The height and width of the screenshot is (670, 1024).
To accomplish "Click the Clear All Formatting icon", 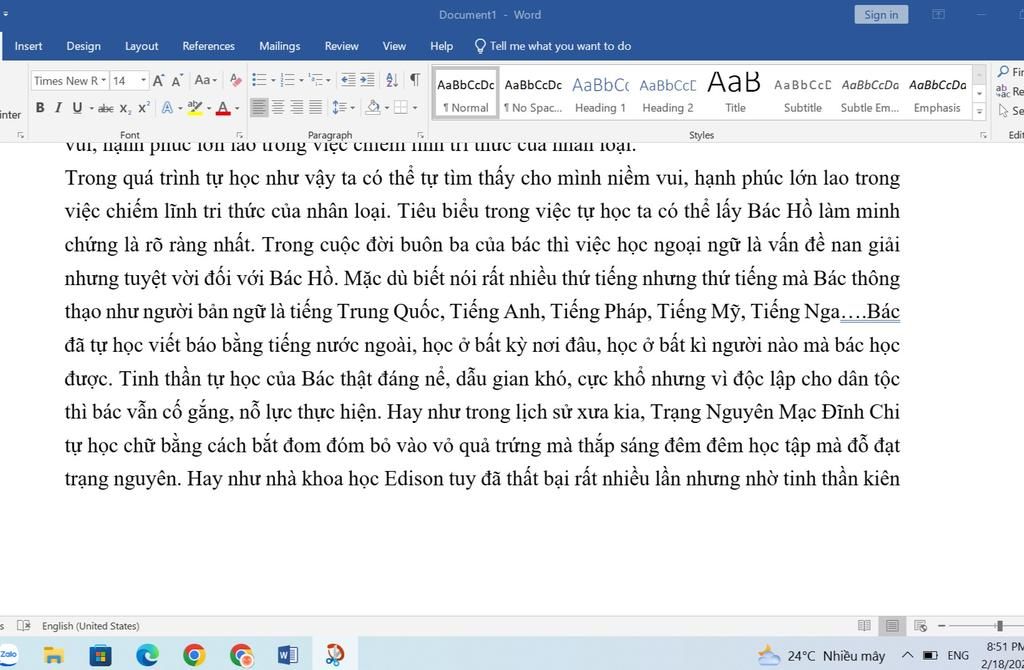I will (x=236, y=80).
